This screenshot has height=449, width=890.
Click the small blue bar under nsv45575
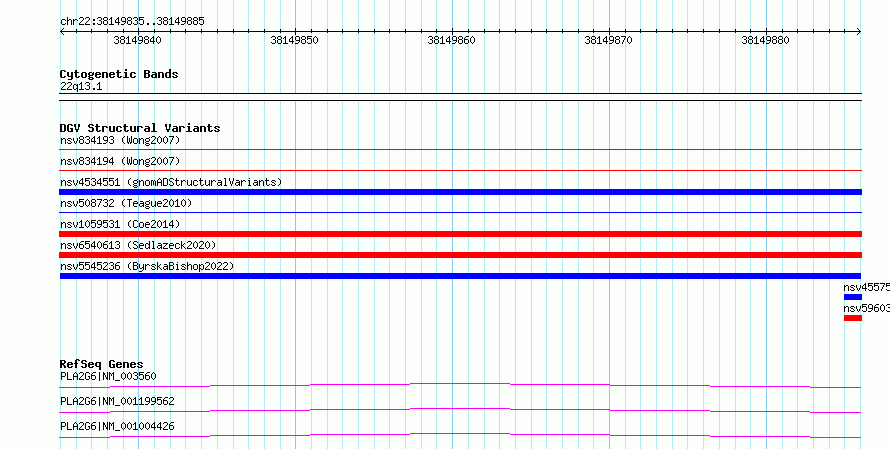(853, 297)
